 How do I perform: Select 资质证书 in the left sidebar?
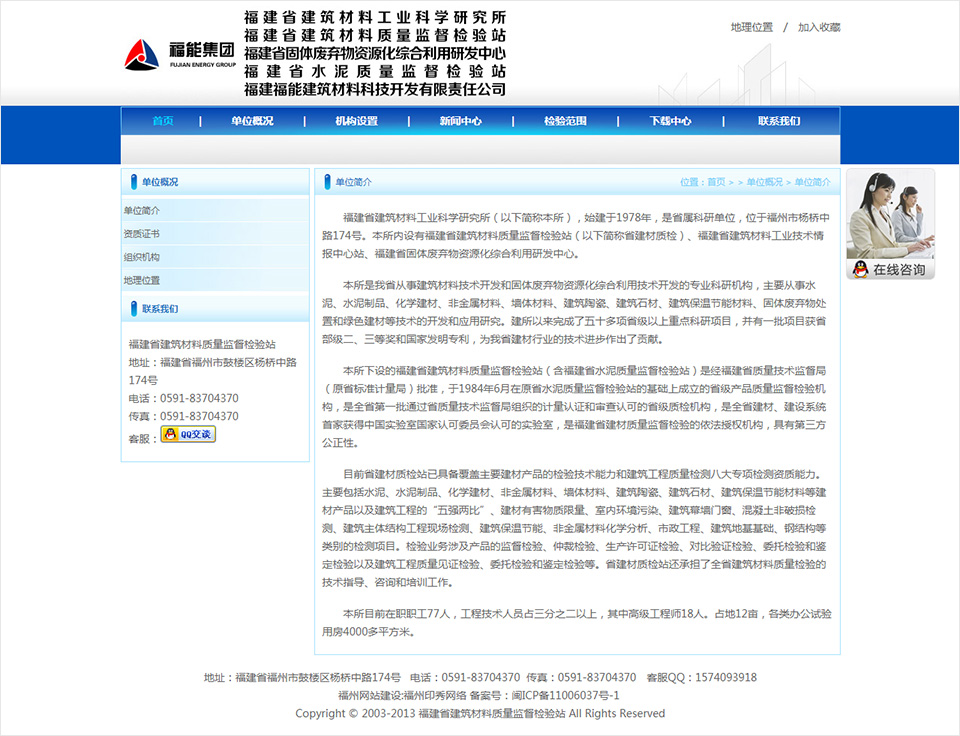pos(141,233)
